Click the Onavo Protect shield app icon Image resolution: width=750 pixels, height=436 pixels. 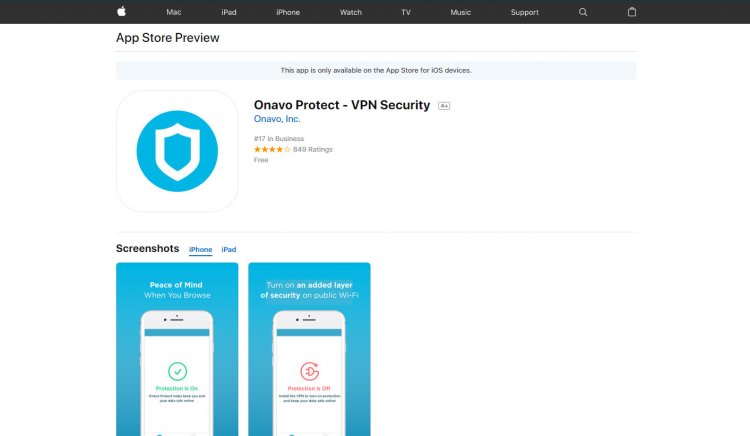click(x=177, y=151)
